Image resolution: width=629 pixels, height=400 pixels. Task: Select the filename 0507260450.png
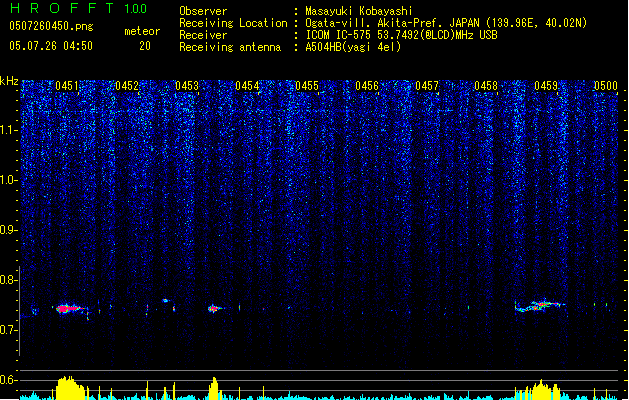[51, 26]
